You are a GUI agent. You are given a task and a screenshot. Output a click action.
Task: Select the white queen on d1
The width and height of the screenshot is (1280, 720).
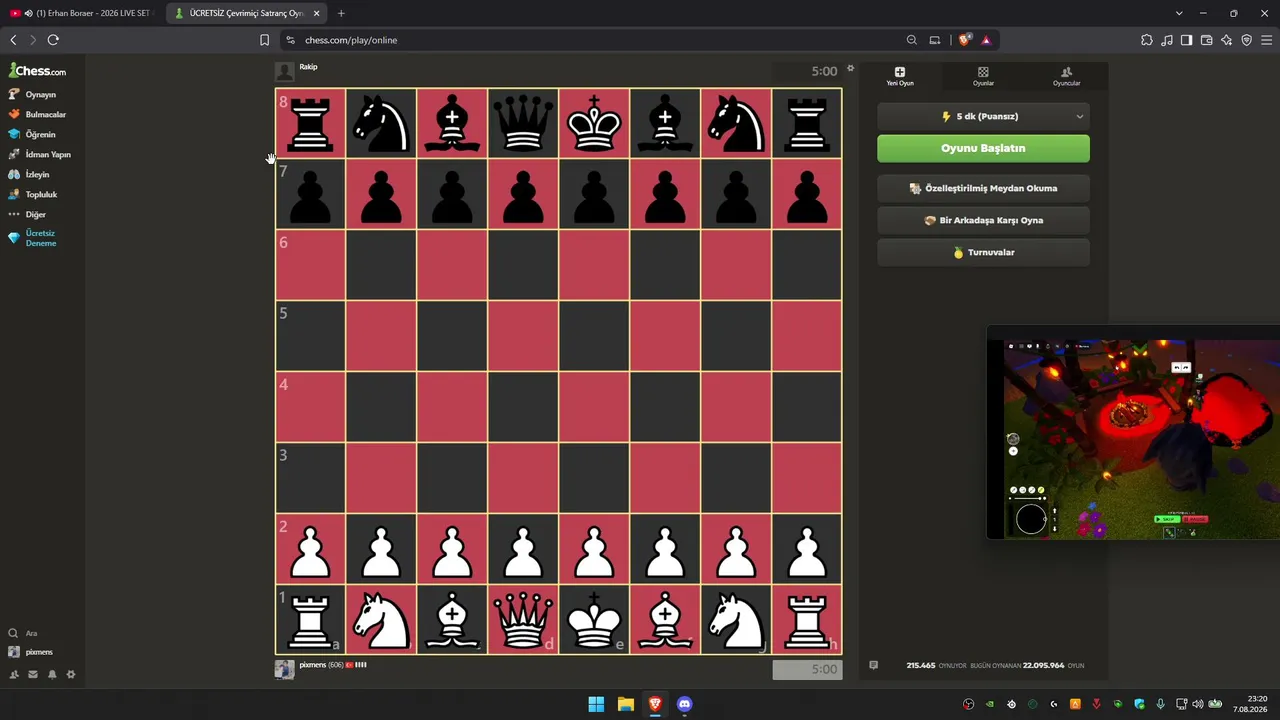tap(524, 620)
